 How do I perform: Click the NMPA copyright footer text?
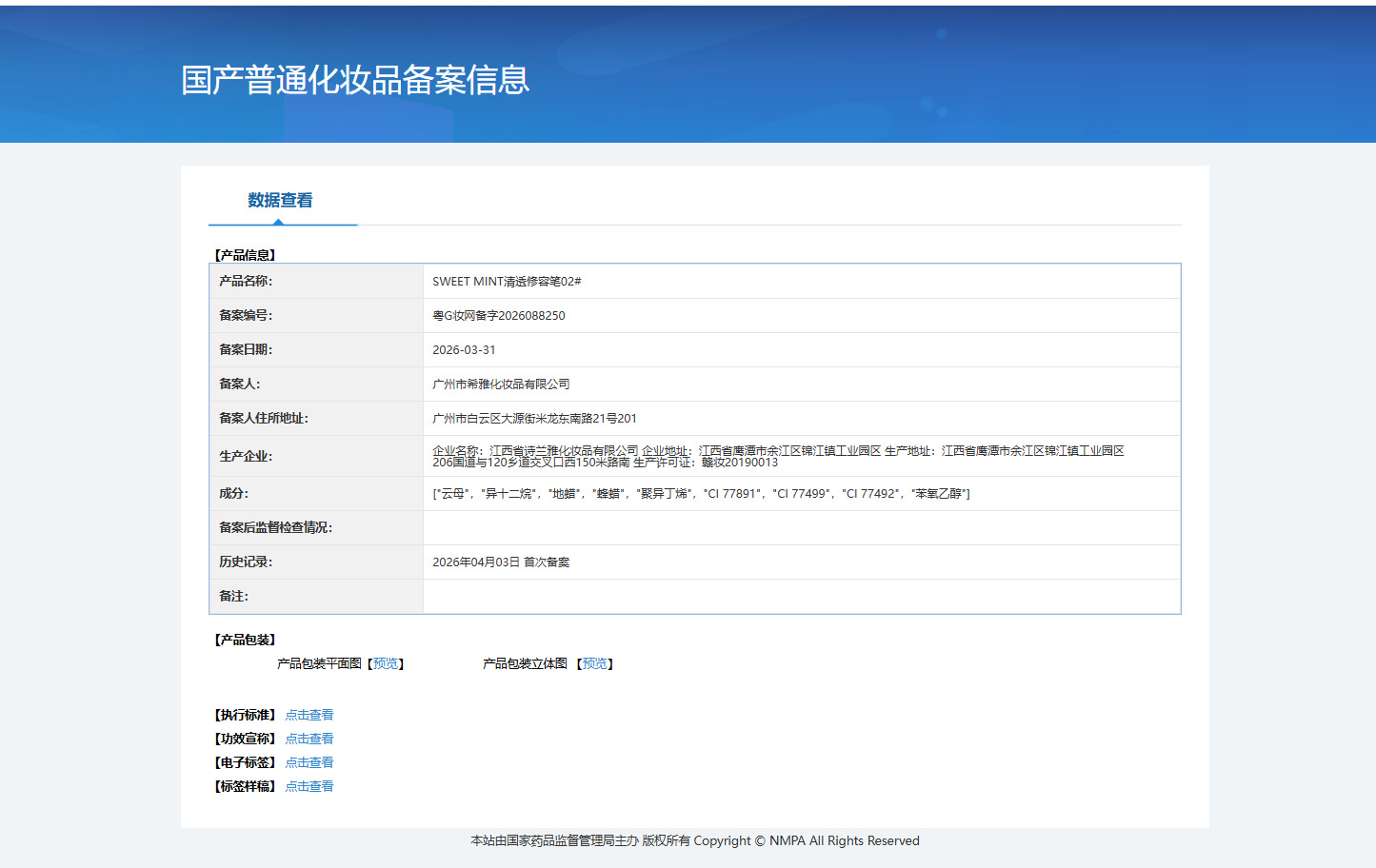coord(695,841)
